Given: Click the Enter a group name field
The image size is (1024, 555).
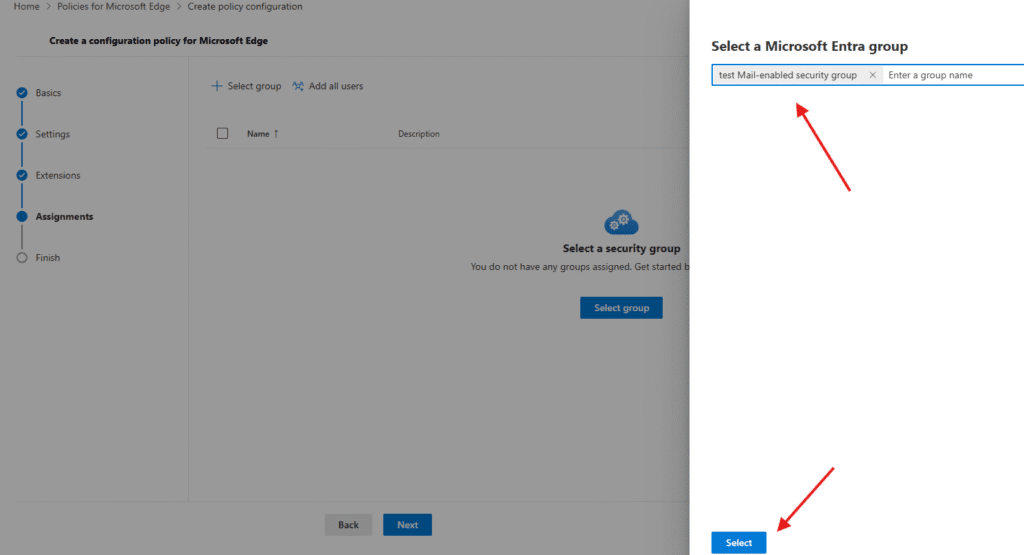Looking at the screenshot, I should click(x=950, y=75).
